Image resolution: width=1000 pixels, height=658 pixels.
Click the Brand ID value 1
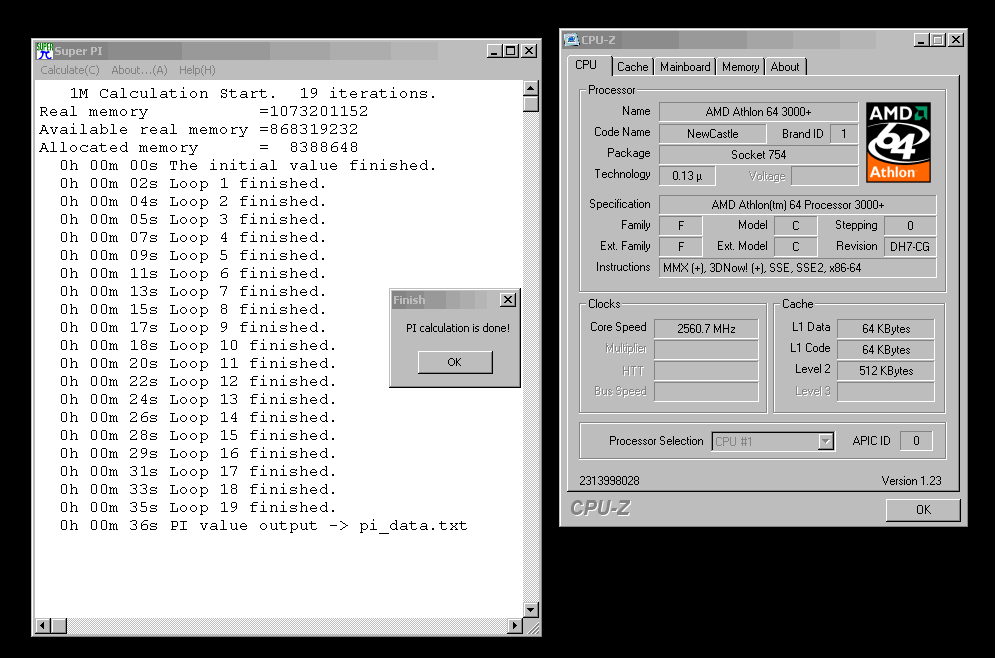click(844, 134)
